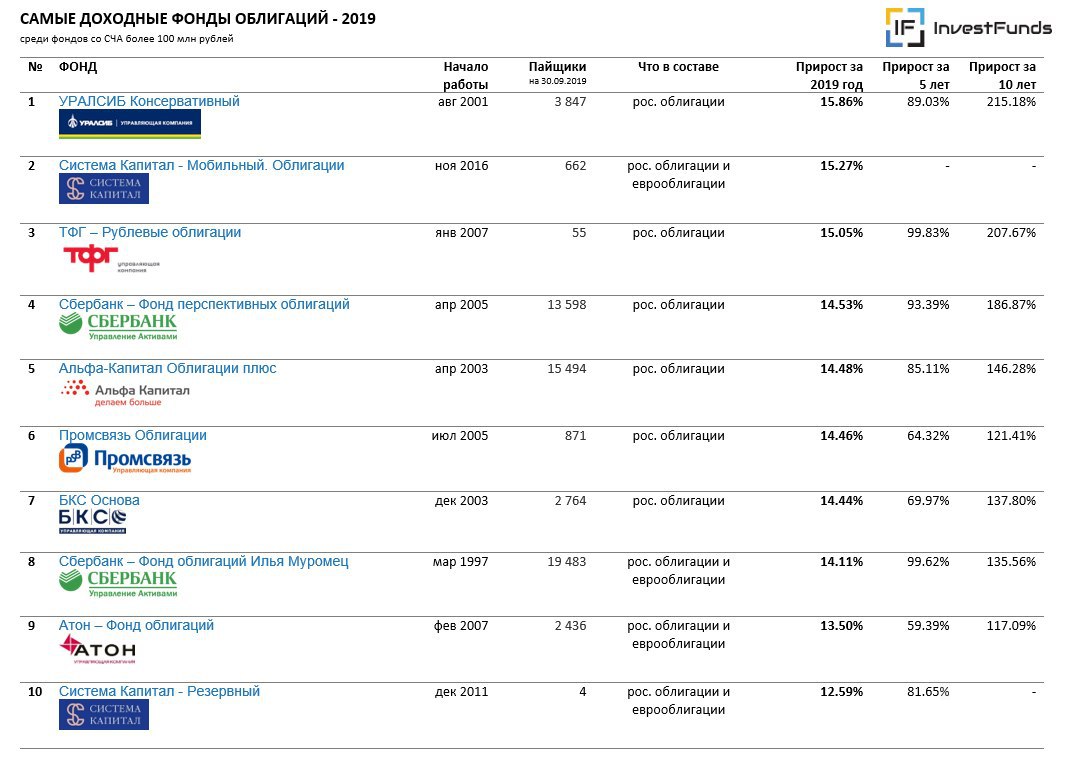1078x766 pixels.
Task: Click the УРАЛСИБ management company logo
Action: click(130, 124)
